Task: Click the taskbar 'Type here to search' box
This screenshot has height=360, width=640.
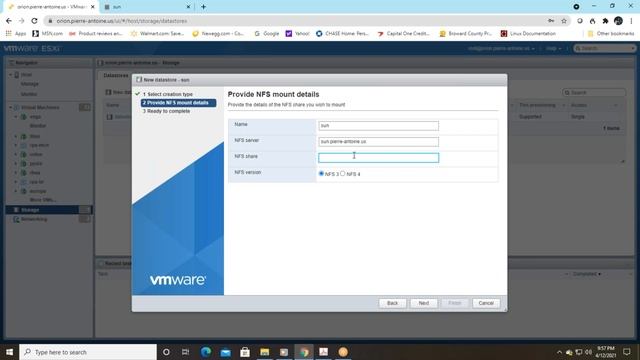Action: point(88,352)
